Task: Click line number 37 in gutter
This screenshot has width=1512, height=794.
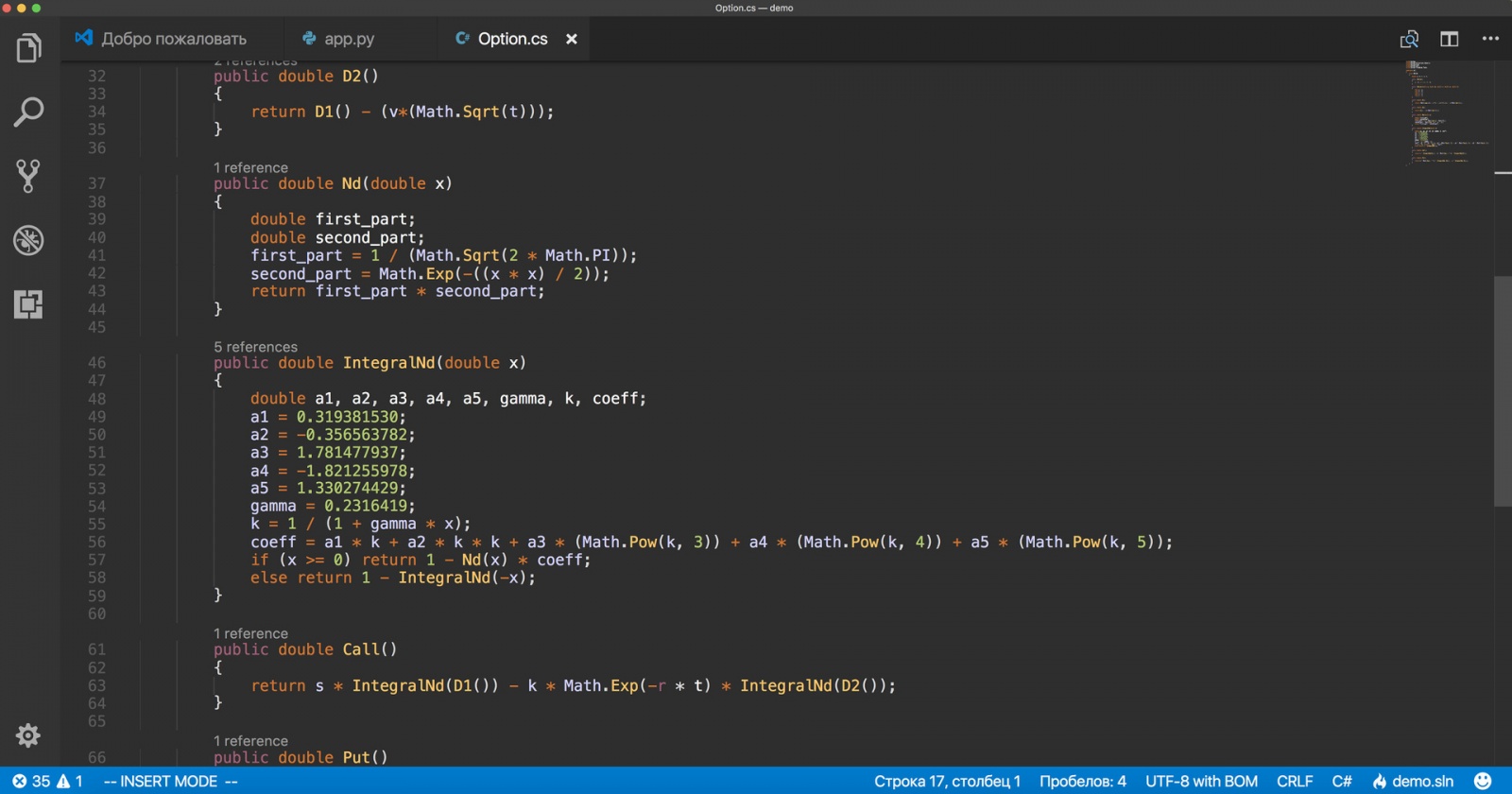Action: (96, 183)
